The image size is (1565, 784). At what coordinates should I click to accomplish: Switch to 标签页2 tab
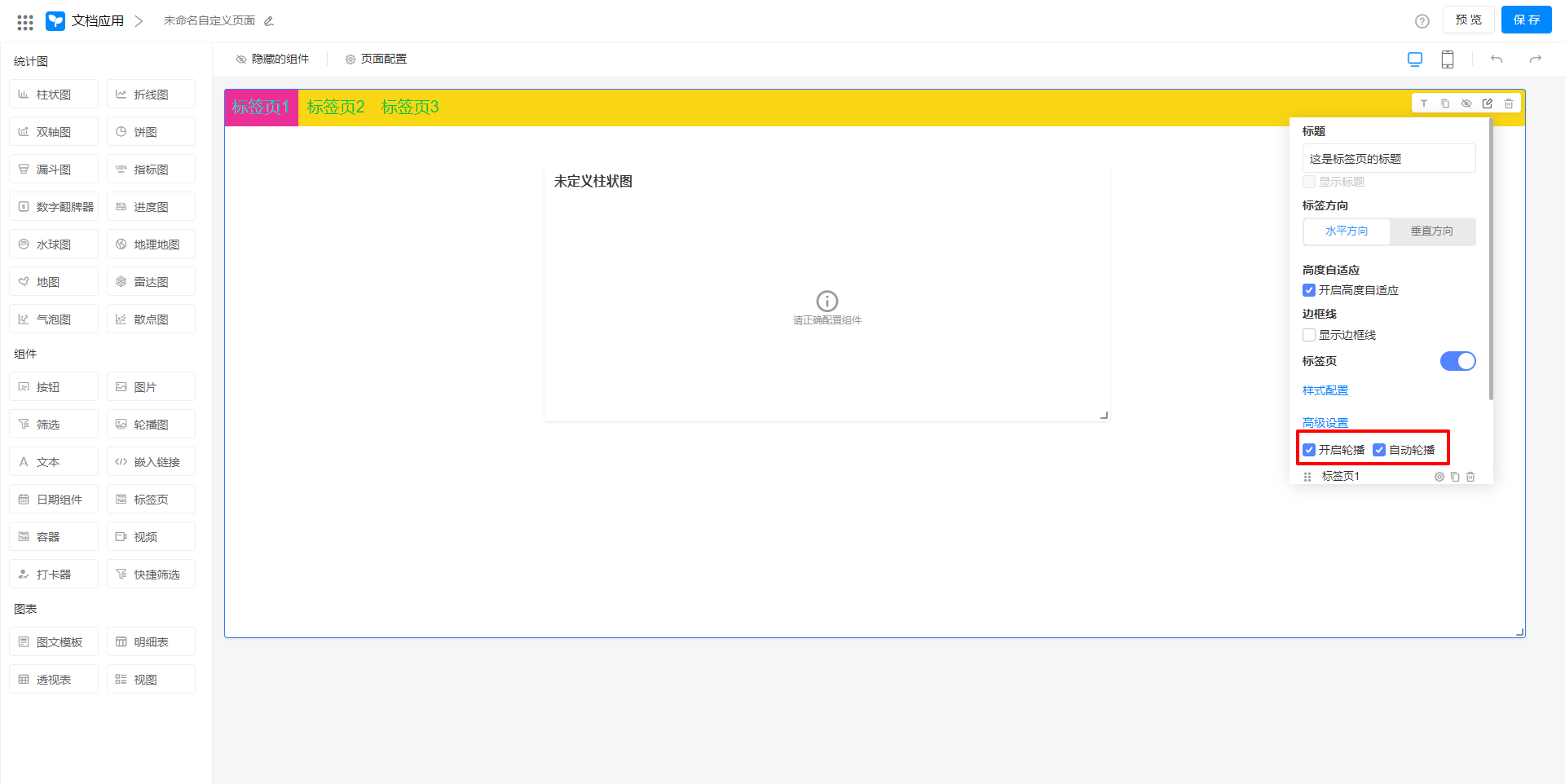tap(336, 108)
